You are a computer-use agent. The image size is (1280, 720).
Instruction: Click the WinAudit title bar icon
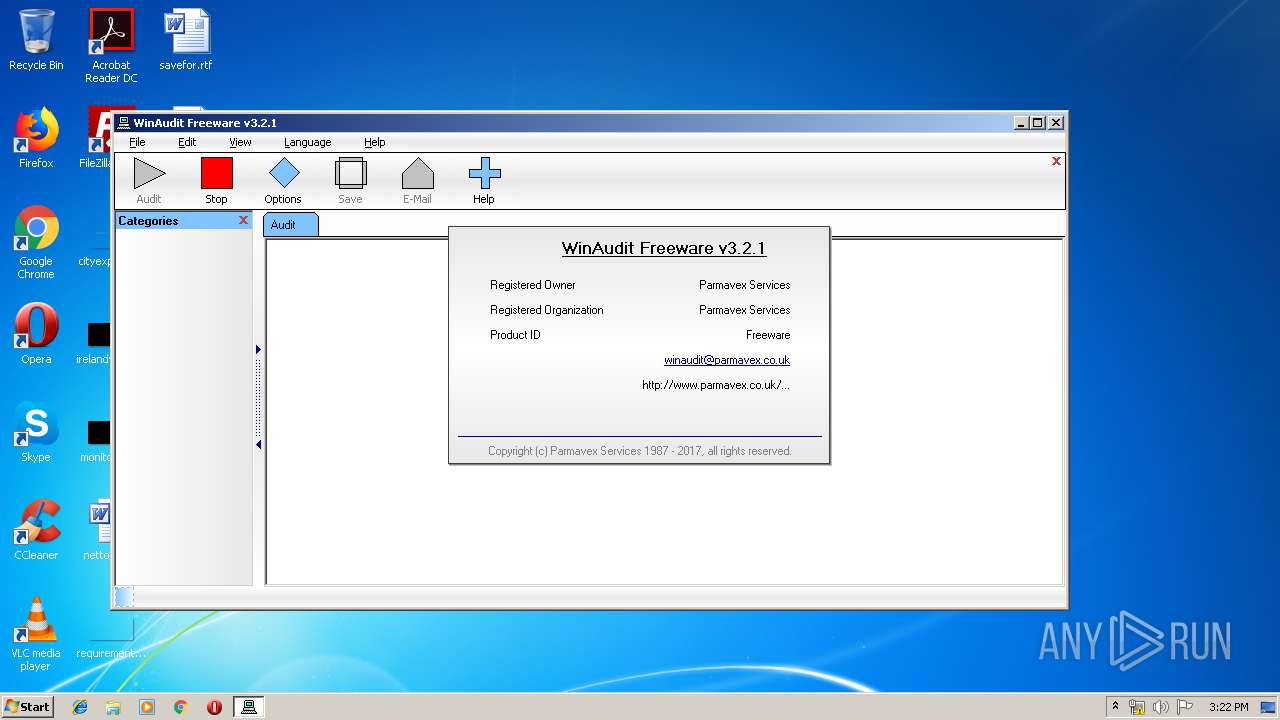click(x=124, y=123)
